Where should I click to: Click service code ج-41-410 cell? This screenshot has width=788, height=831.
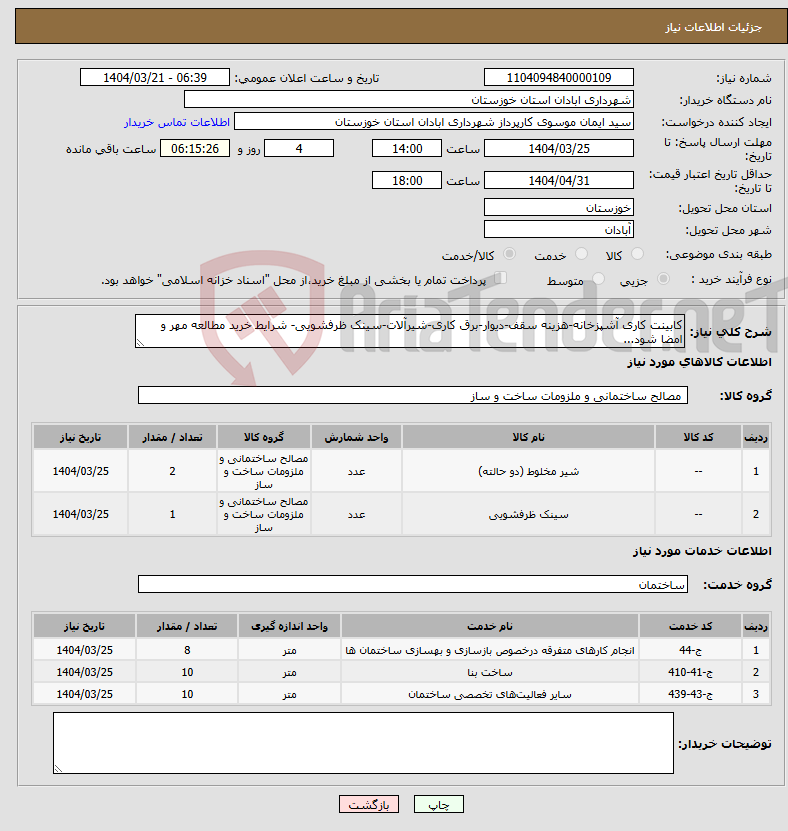coord(690,672)
